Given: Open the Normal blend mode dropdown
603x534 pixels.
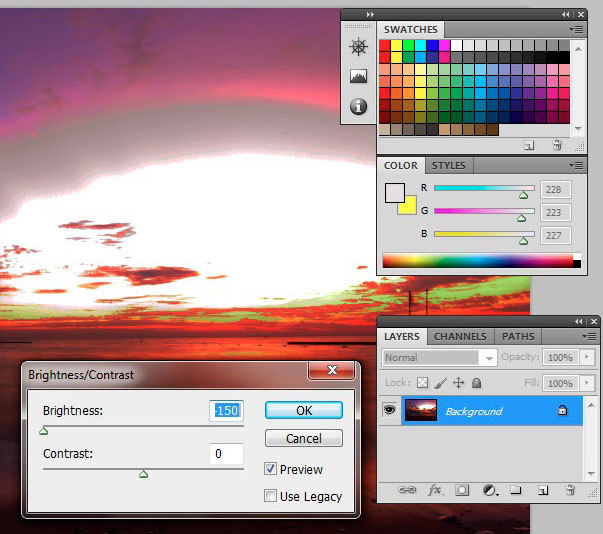Looking at the screenshot, I should [438, 357].
